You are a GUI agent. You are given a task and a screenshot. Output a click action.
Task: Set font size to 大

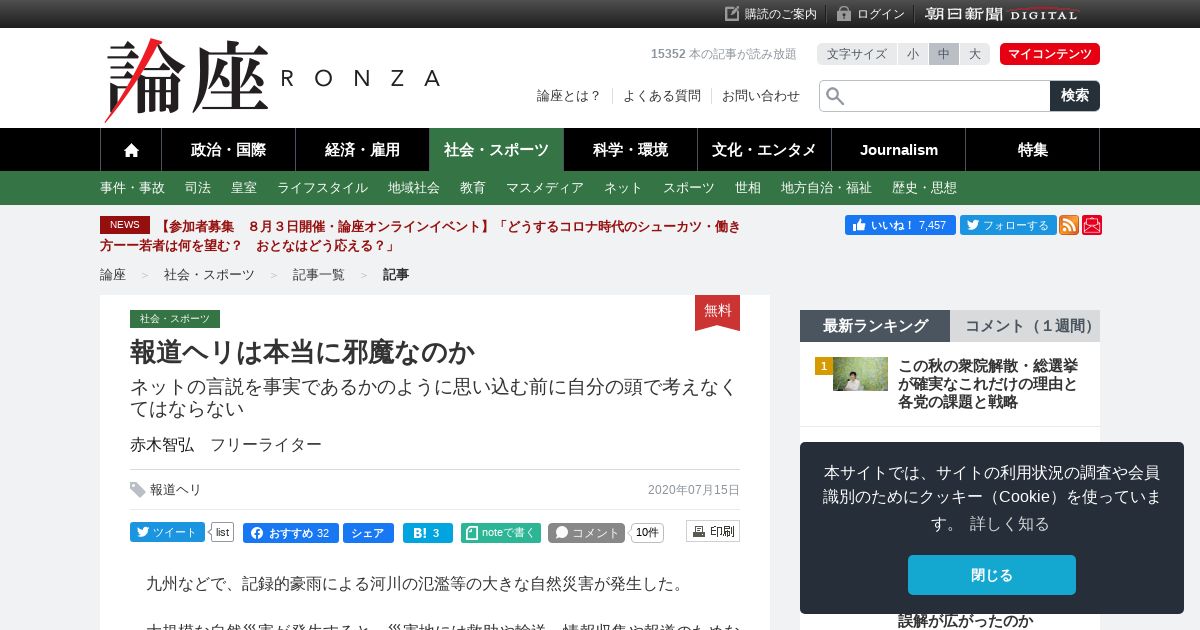click(x=975, y=54)
